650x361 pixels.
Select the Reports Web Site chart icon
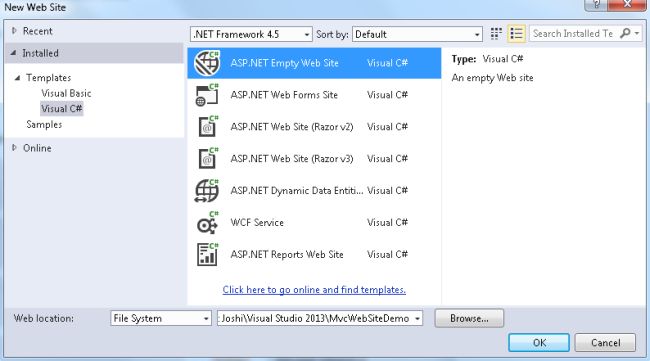coord(207,254)
